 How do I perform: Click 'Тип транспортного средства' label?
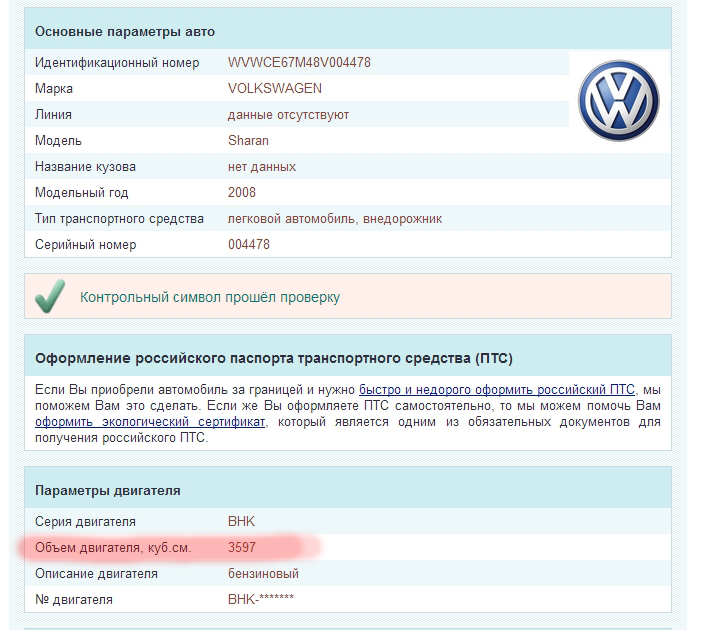tap(119, 218)
